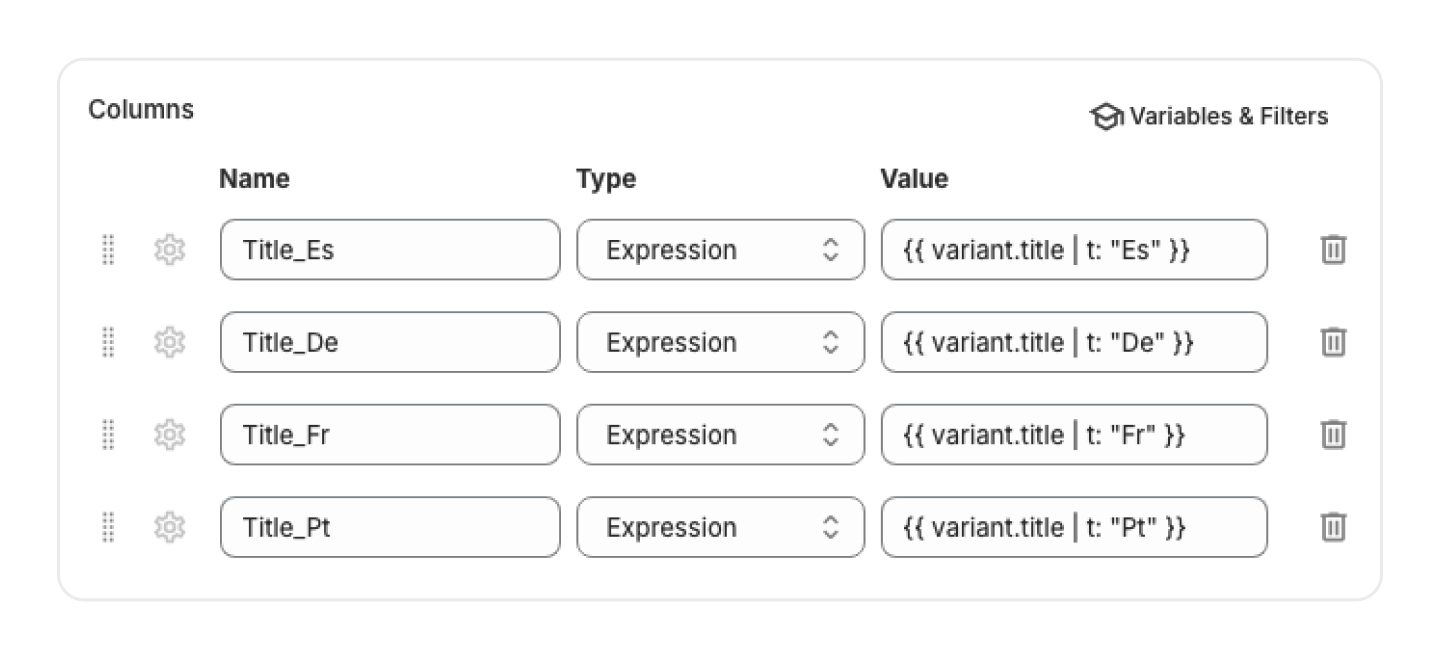Click the gear icon beside Title_Fr
Viewport: 1440px width, 658px height.
(170, 435)
